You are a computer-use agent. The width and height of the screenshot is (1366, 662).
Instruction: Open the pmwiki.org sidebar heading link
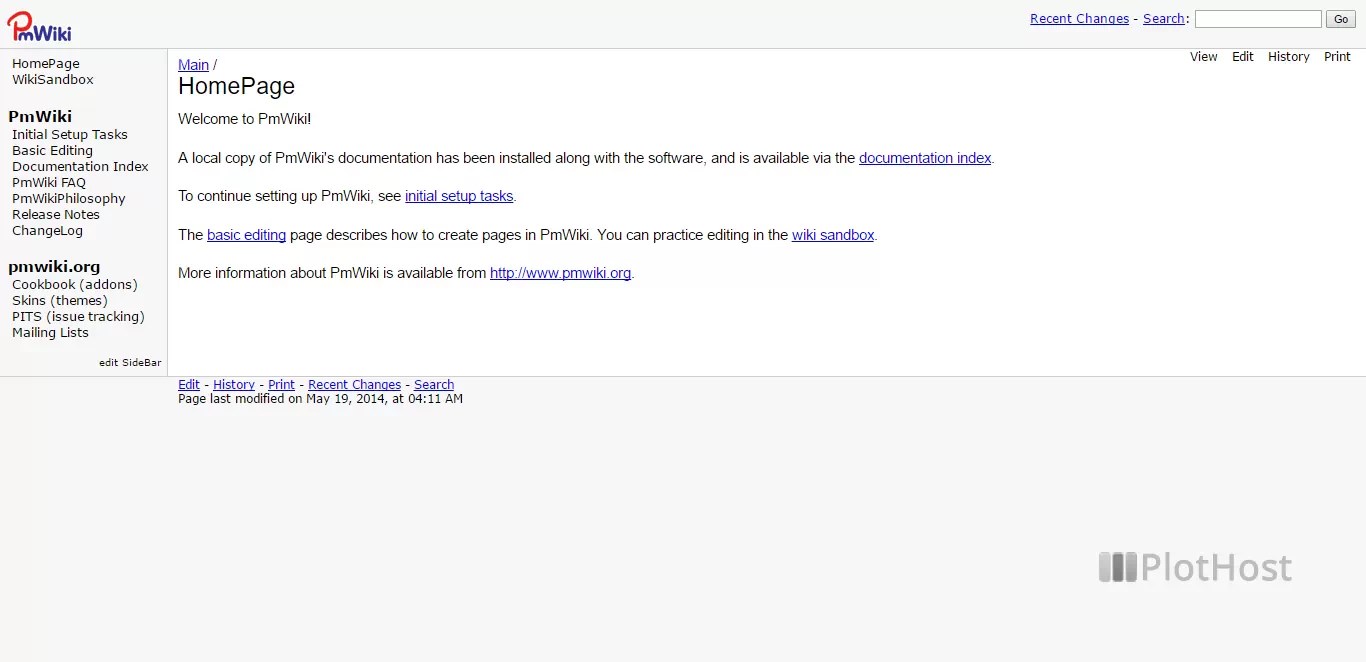pos(54,267)
